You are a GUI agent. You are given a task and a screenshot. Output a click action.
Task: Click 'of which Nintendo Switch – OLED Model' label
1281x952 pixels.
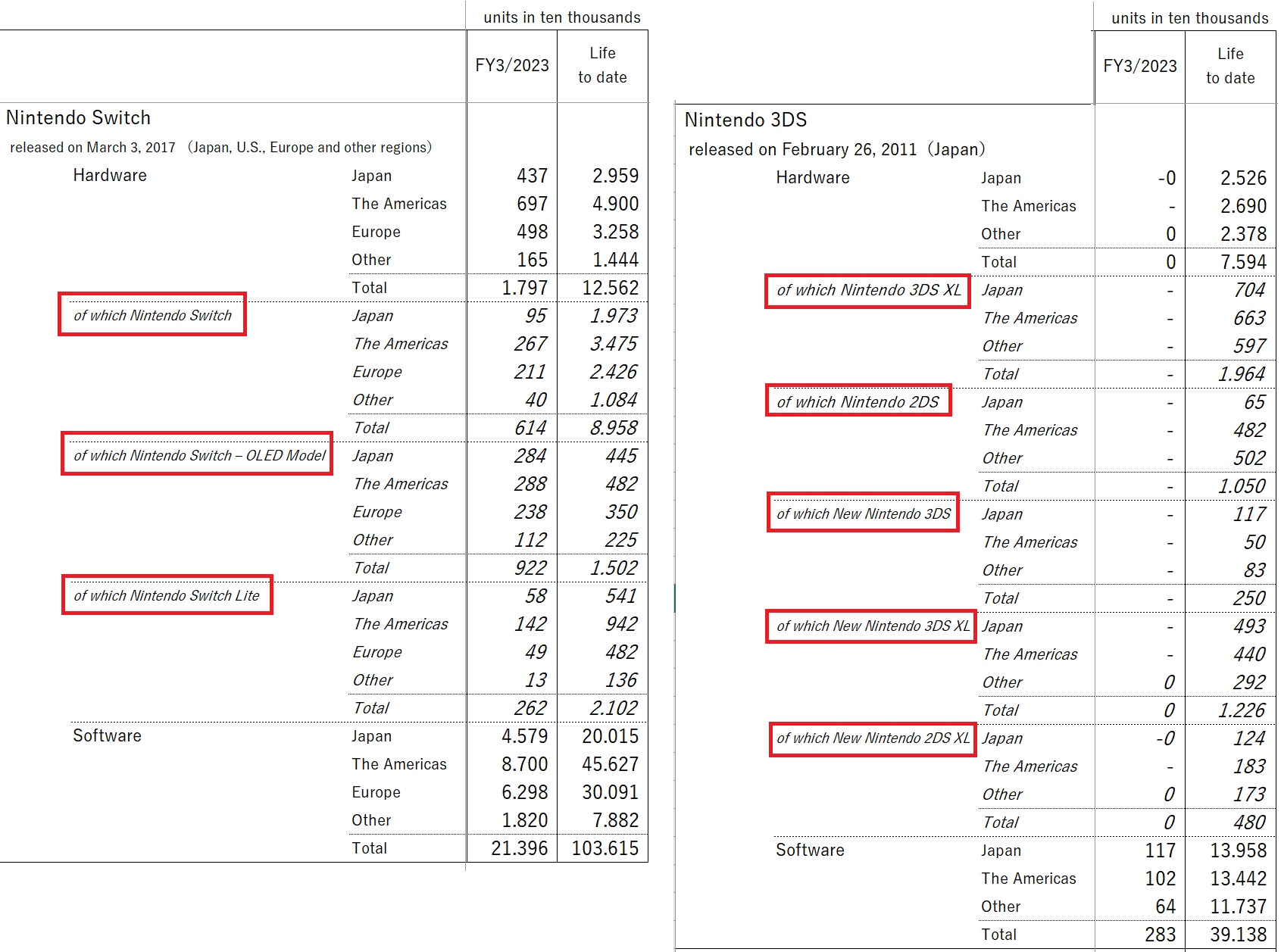click(199, 456)
